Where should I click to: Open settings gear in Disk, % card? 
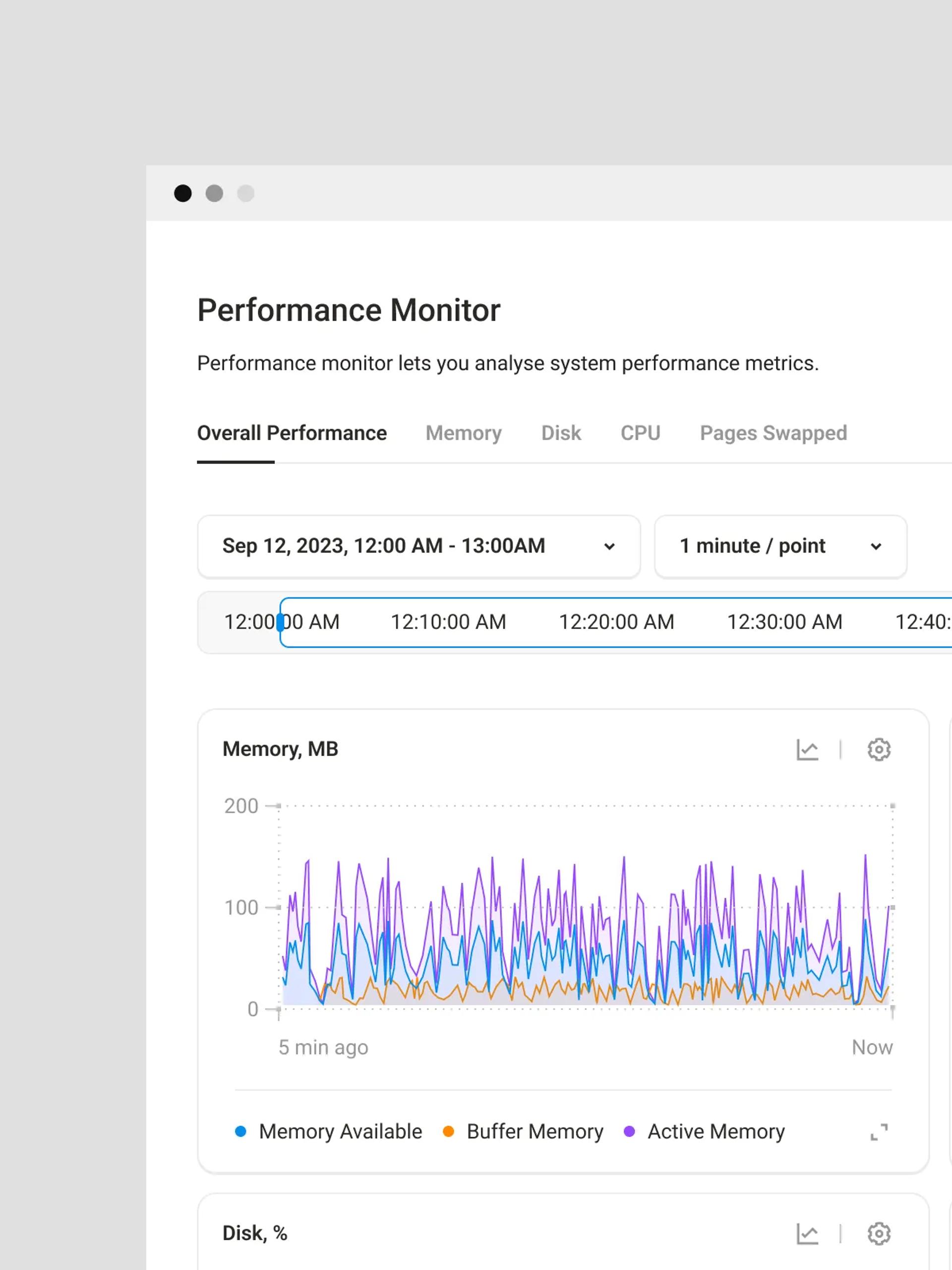click(879, 1234)
